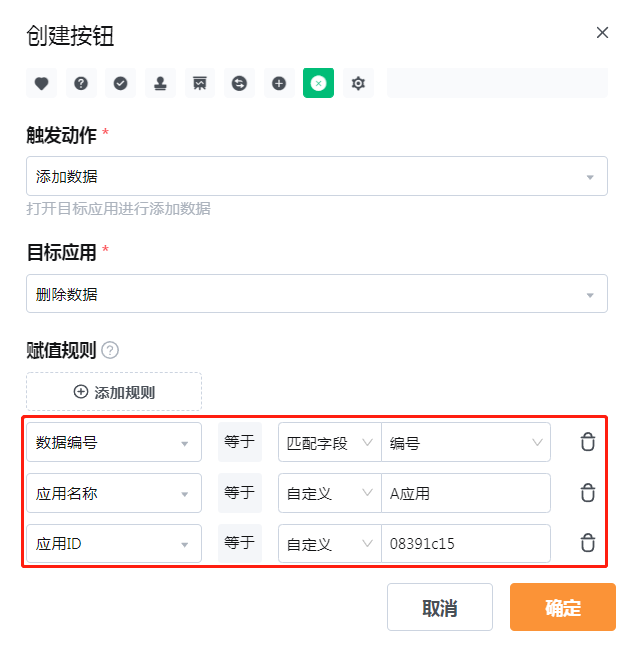Select the stamp icon
The height and width of the screenshot is (650, 638).
pos(160,83)
